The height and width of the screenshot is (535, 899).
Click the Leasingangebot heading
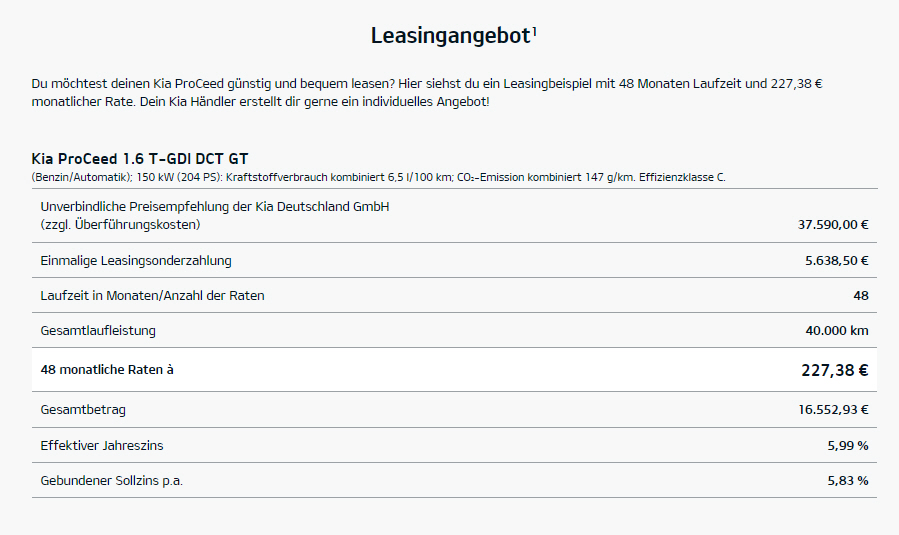click(x=450, y=36)
